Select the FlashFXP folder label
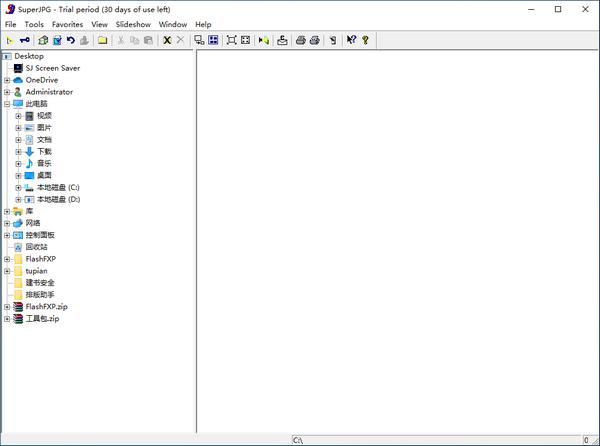 coord(41,259)
